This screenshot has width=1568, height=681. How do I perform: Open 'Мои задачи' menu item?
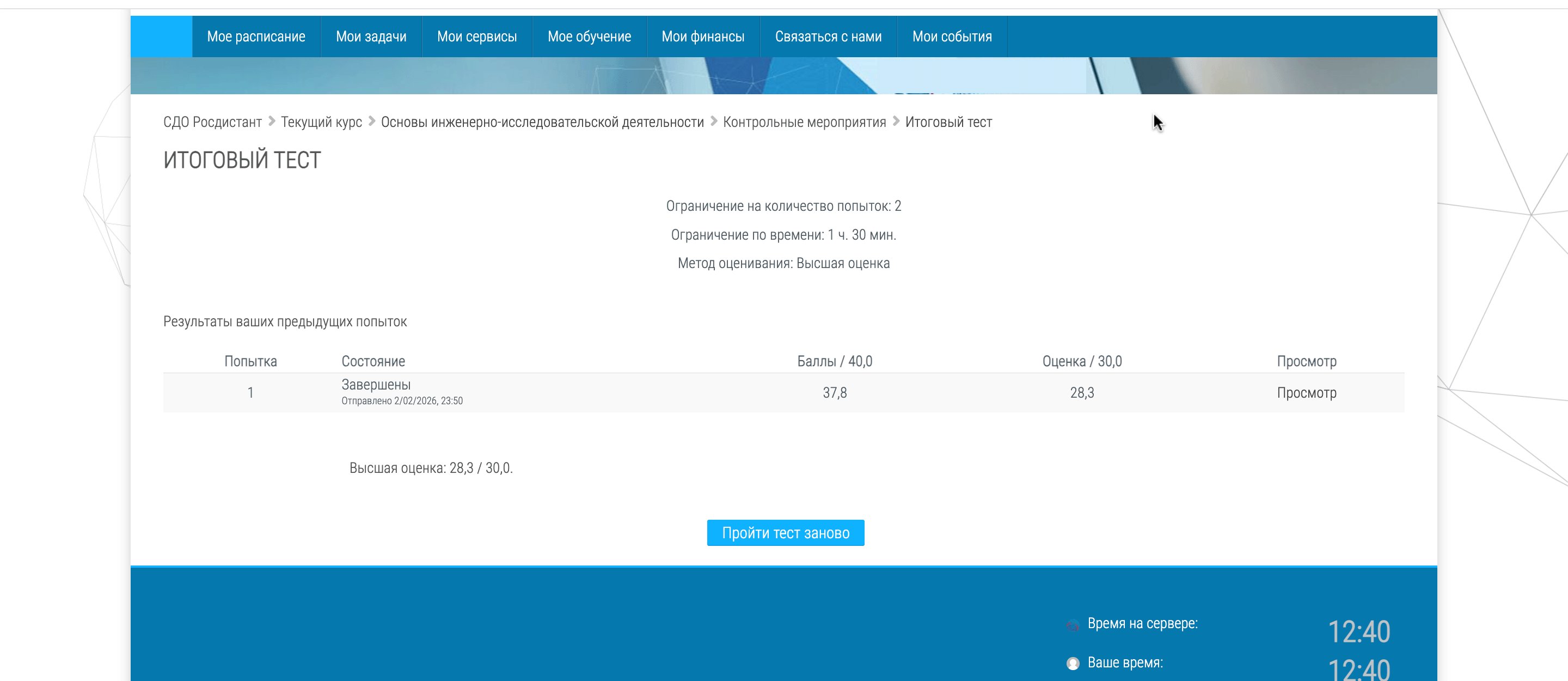pos(371,37)
